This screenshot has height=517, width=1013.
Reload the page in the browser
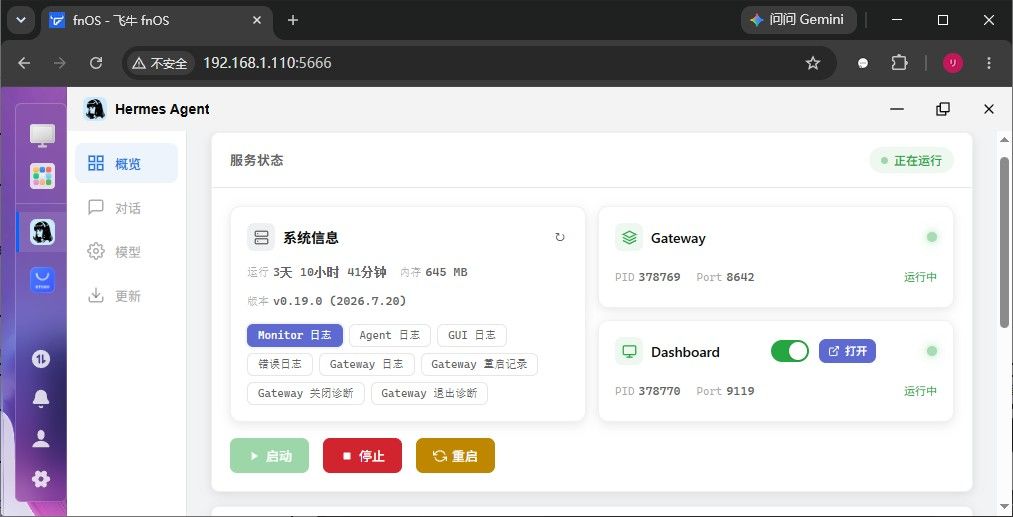pos(96,63)
